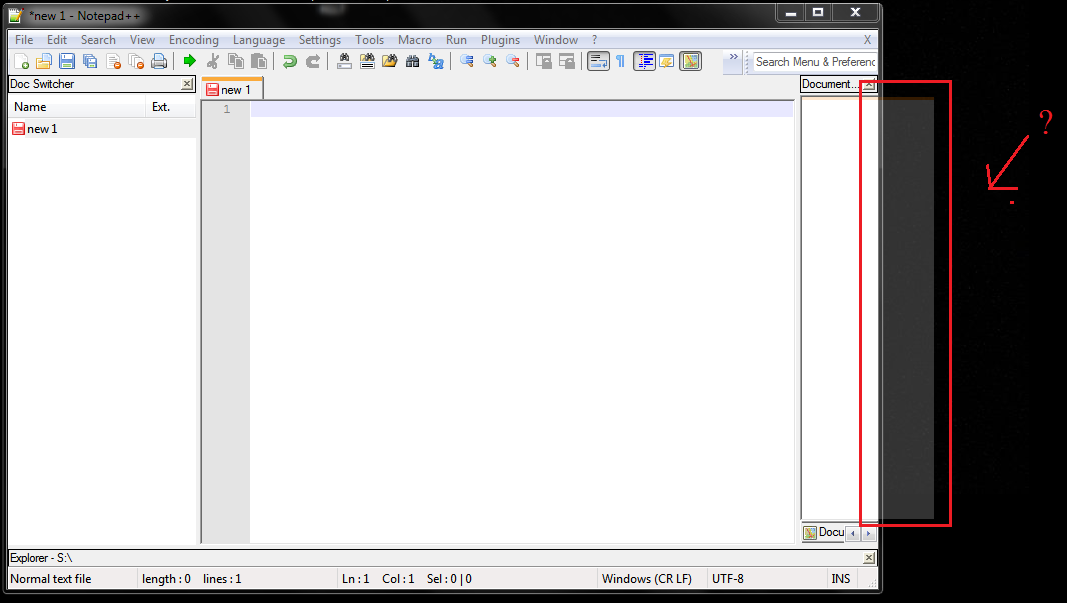Toggle the Document Map toolbar button
Screen dimensions: 1067x603
tap(690, 62)
